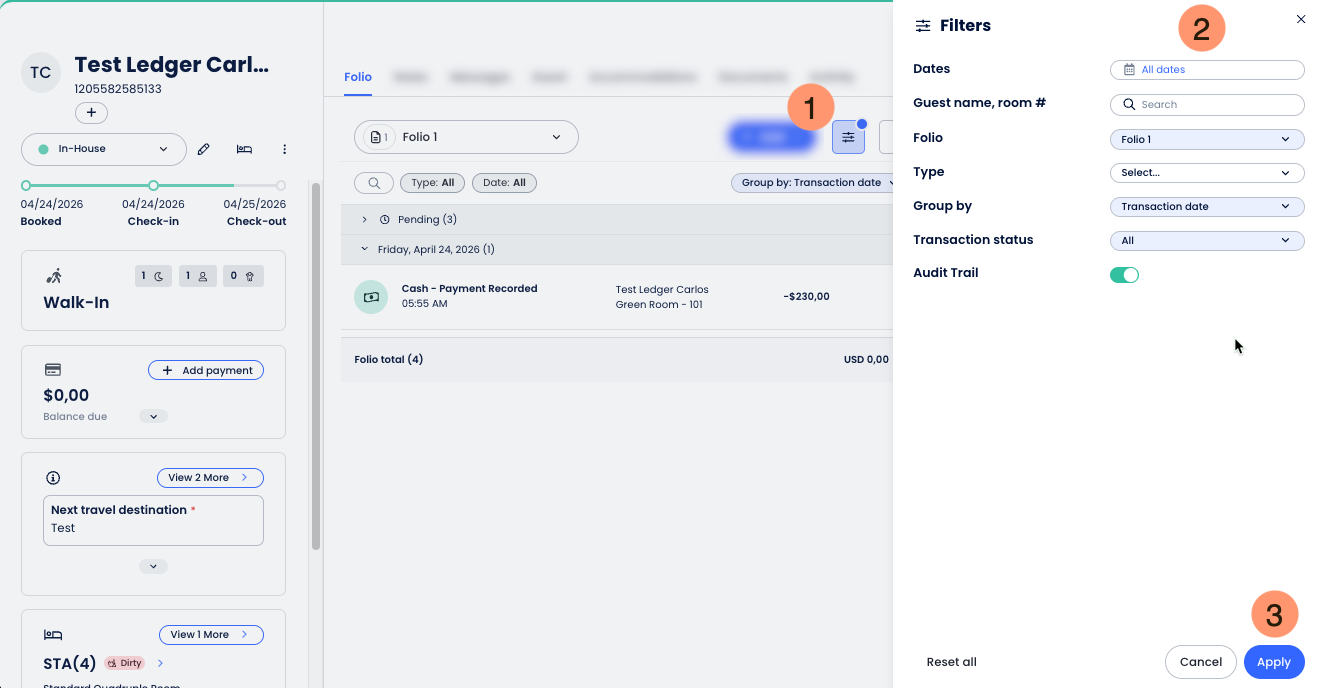The height and width of the screenshot is (688, 1321).
Task: Click the Check-in marker on the stay timeline
Action: click(153, 185)
